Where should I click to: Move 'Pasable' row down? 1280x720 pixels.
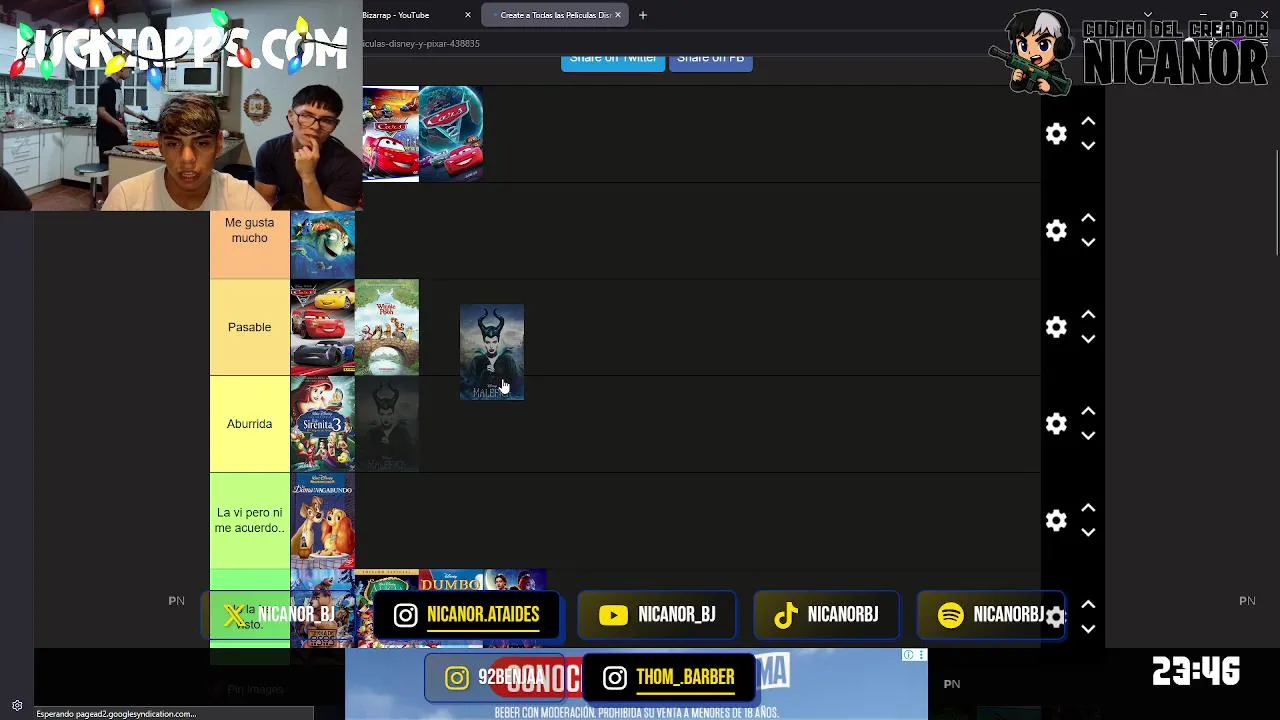pos(1088,339)
